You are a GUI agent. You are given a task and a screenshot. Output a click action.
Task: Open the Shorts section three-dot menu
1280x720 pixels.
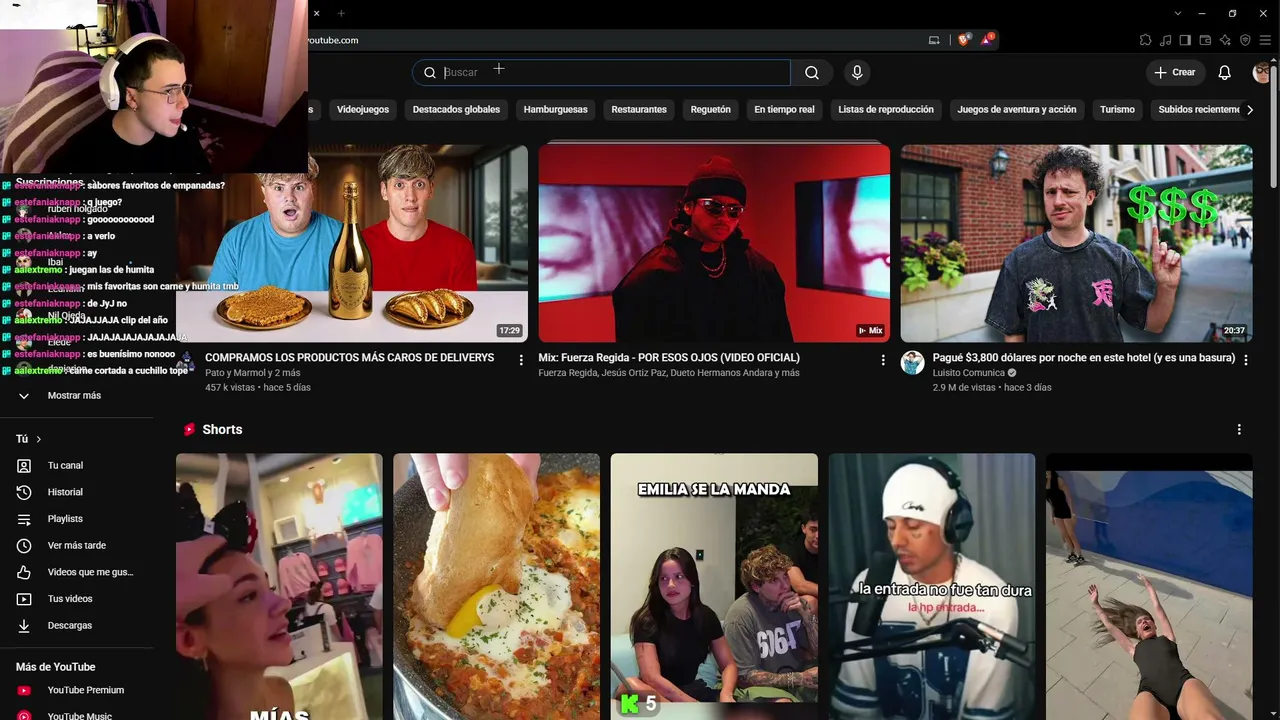coord(1239,429)
